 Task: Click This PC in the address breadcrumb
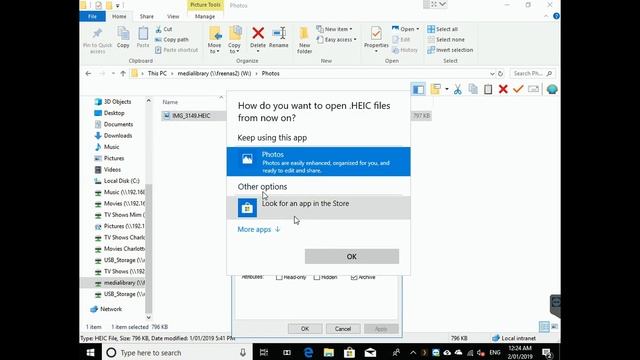pos(157,73)
